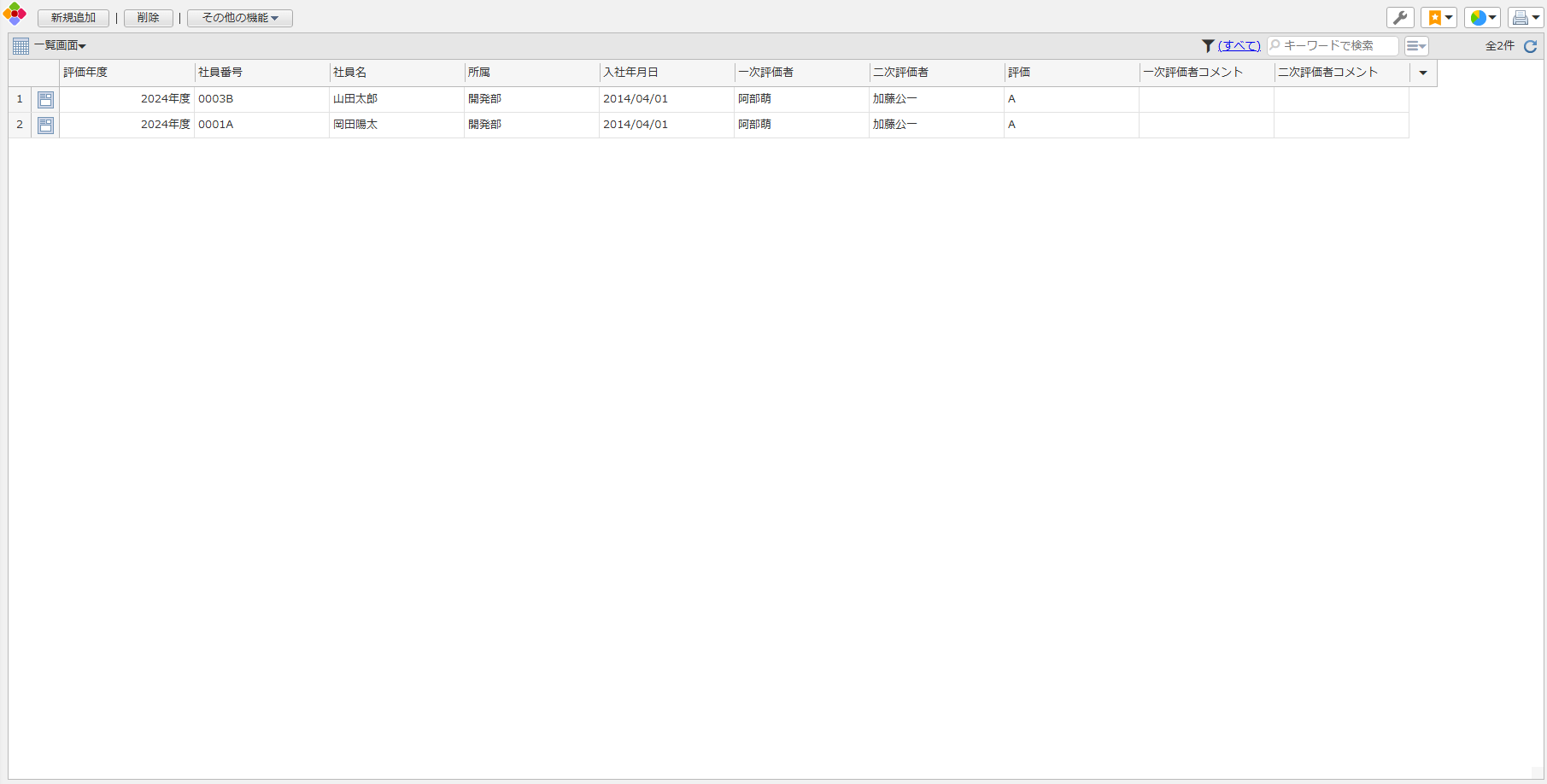Image resolution: width=1547 pixels, height=784 pixels.
Task: Click the refresh icon beside 全2件
Action: point(1531,46)
